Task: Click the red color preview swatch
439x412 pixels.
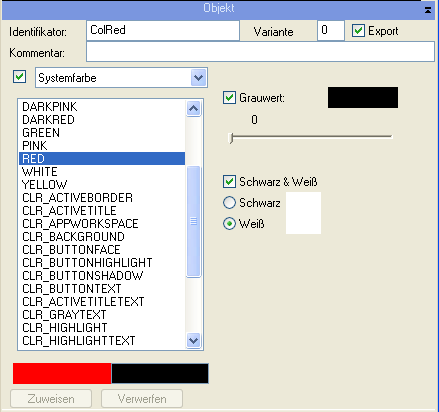Action: click(62, 373)
